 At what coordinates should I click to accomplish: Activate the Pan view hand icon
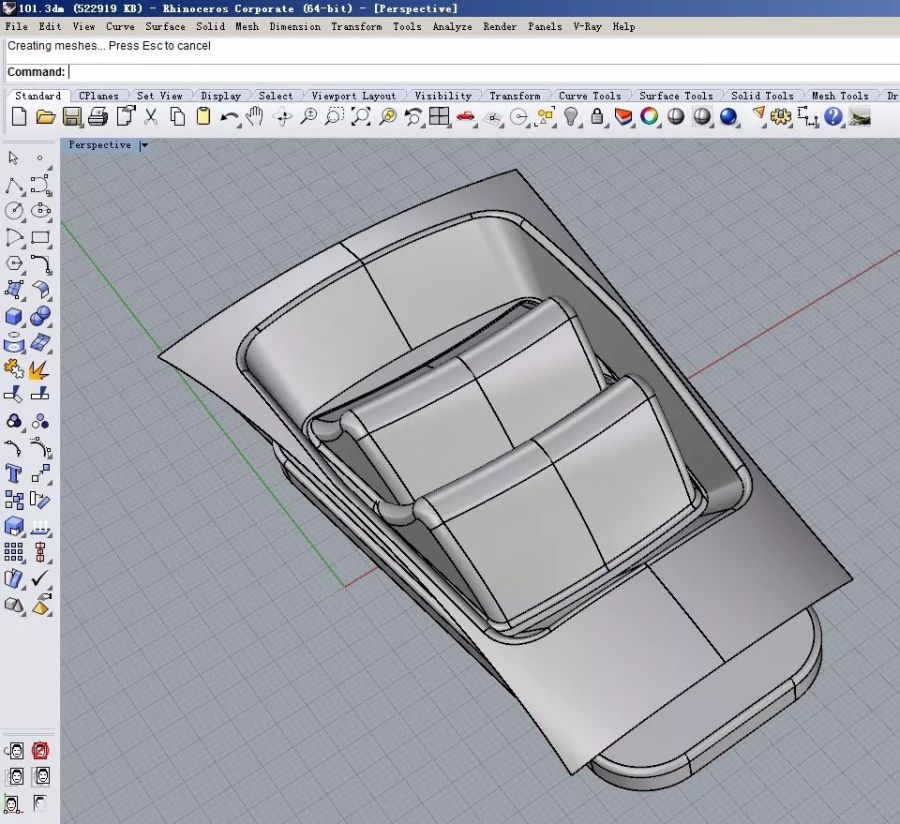point(255,117)
